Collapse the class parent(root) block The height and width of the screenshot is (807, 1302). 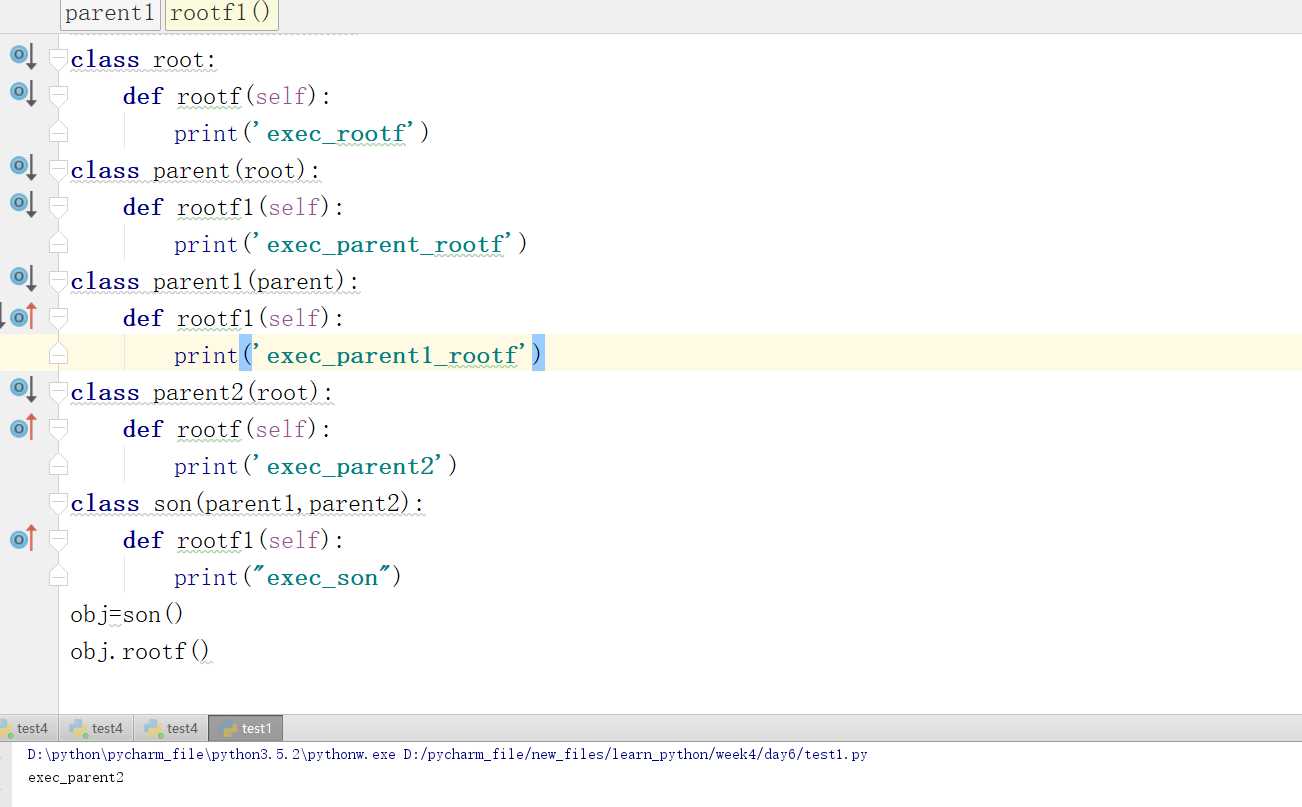coord(58,170)
